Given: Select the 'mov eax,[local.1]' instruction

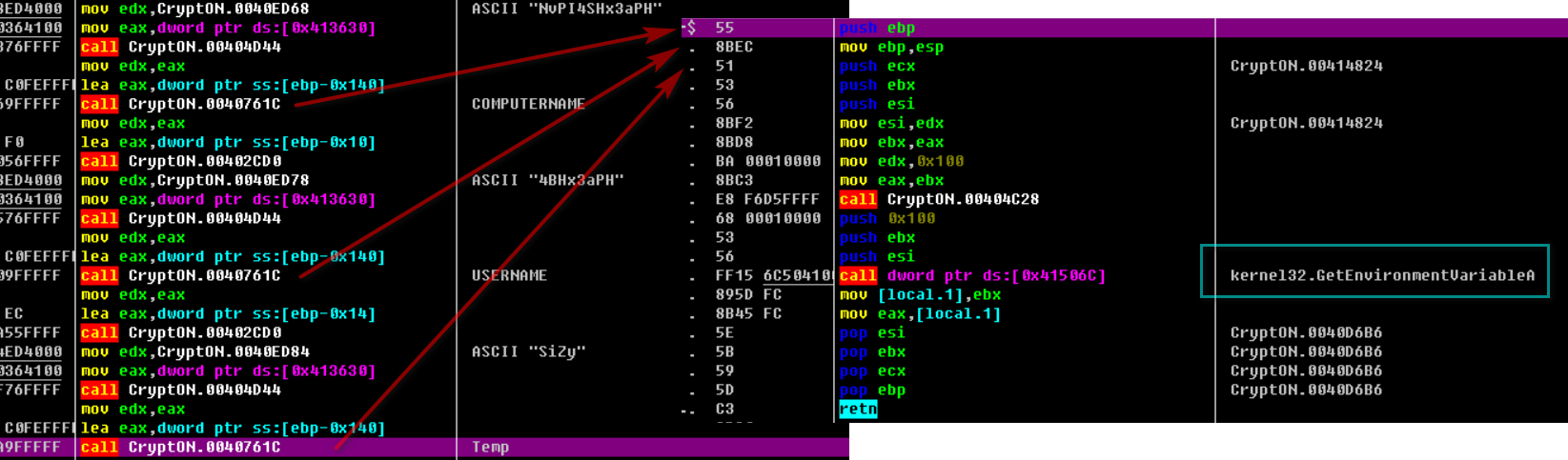Looking at the screenshot, I should tap(920, 313).
